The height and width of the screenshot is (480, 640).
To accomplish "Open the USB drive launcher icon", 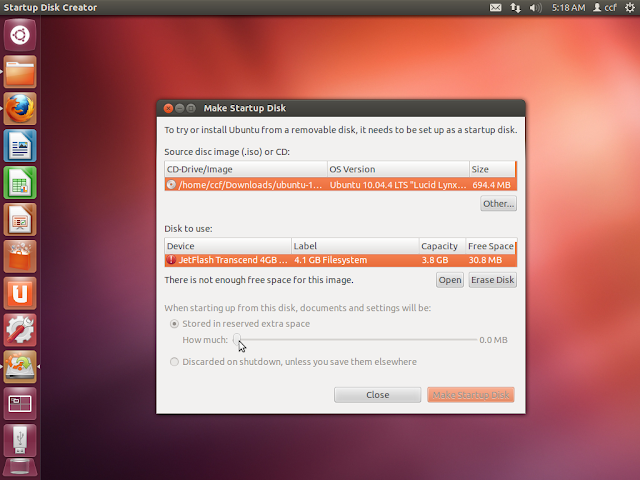I will tap(20, 440).
